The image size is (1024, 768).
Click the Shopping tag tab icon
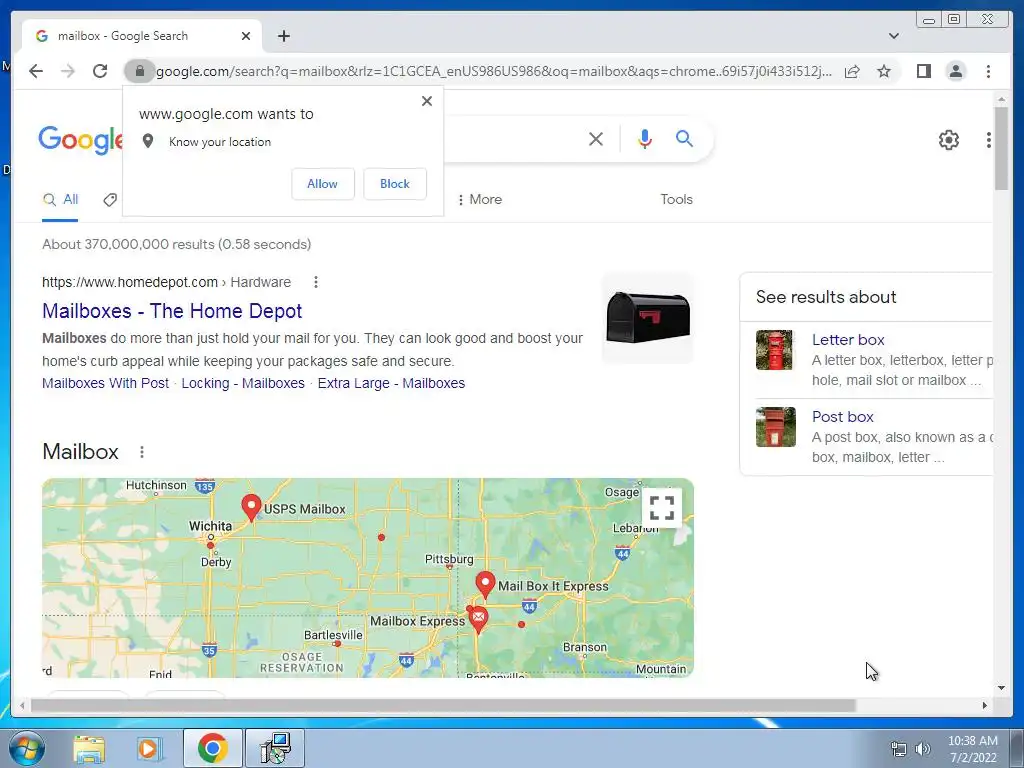(x=110, y=200)
